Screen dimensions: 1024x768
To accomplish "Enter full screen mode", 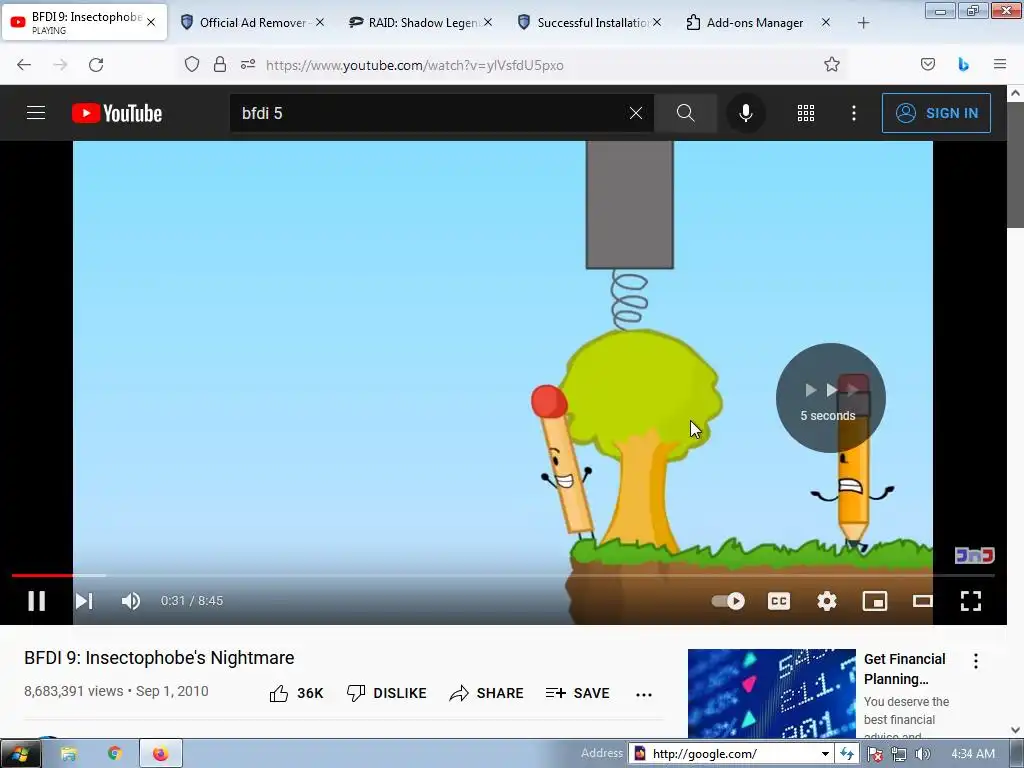I will coord(970,601).
